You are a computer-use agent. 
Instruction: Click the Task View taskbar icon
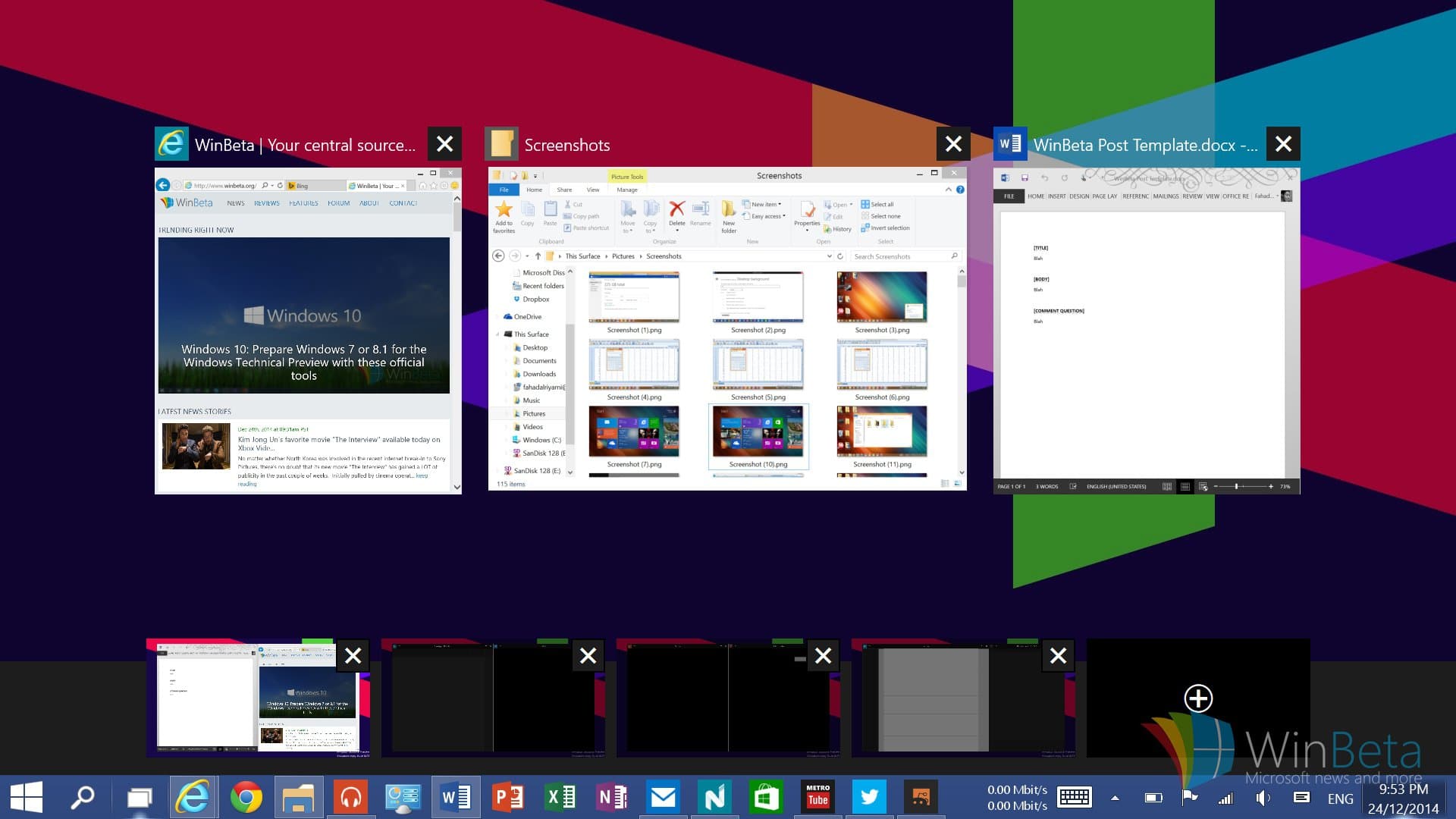(139, 797)
